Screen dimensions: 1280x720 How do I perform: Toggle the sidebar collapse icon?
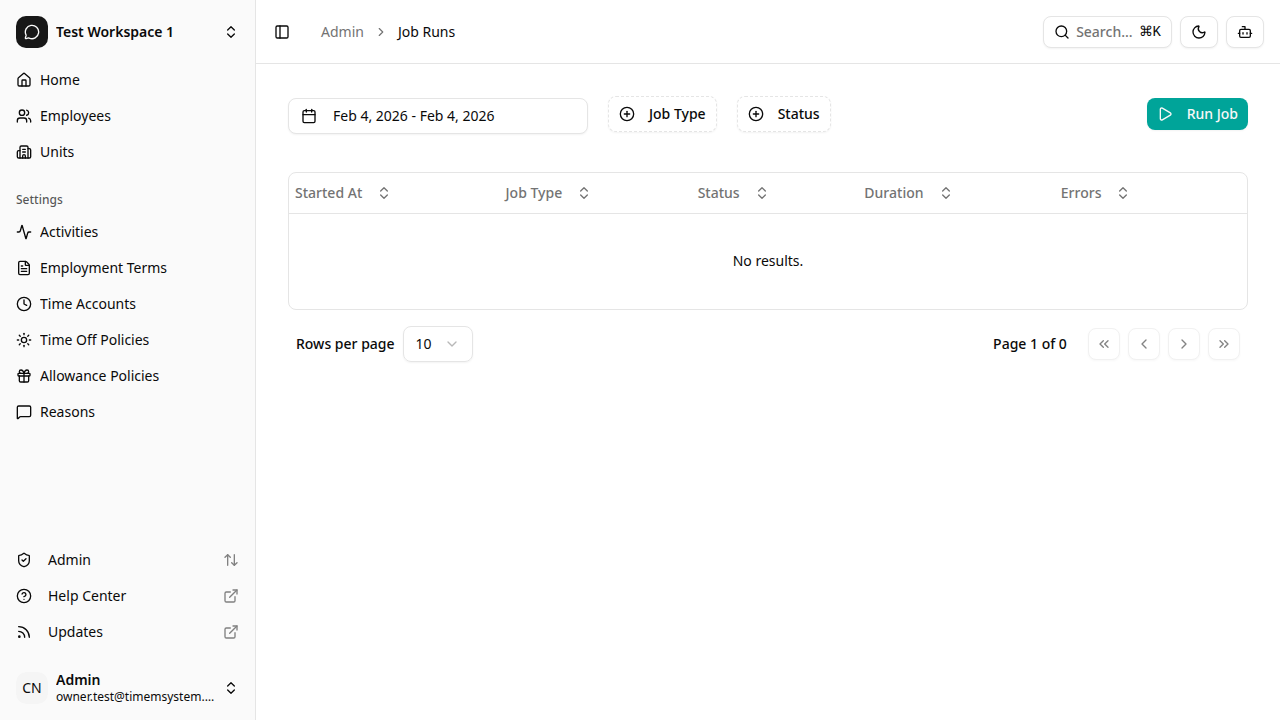pos(282,32)
